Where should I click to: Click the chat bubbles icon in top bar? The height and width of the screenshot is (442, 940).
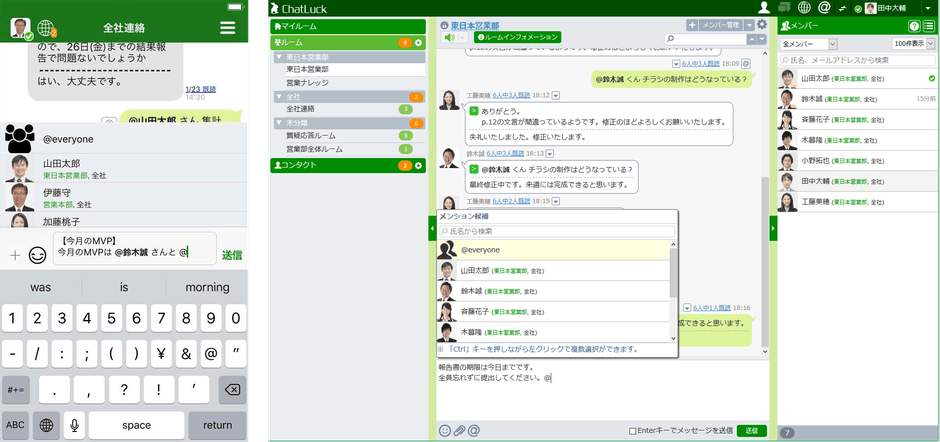[784, 8]
